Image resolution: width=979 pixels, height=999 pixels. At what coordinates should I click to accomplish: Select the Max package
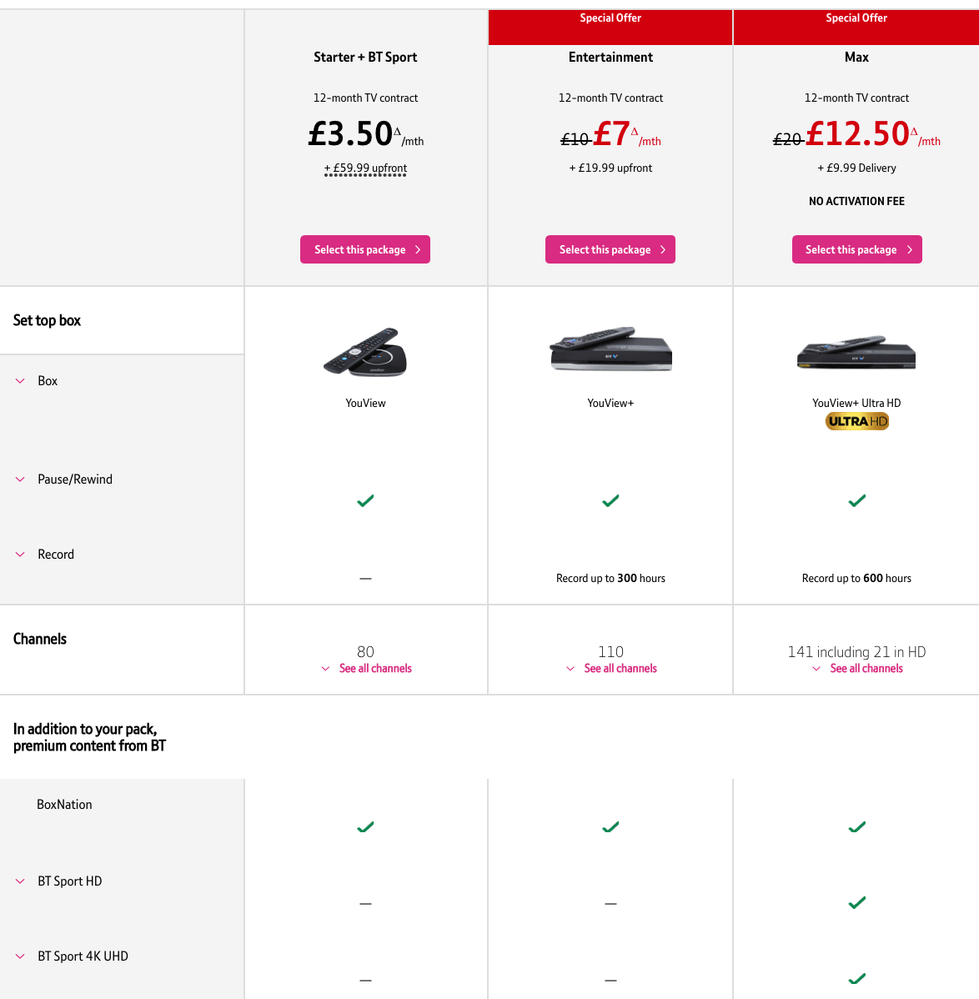857,249
